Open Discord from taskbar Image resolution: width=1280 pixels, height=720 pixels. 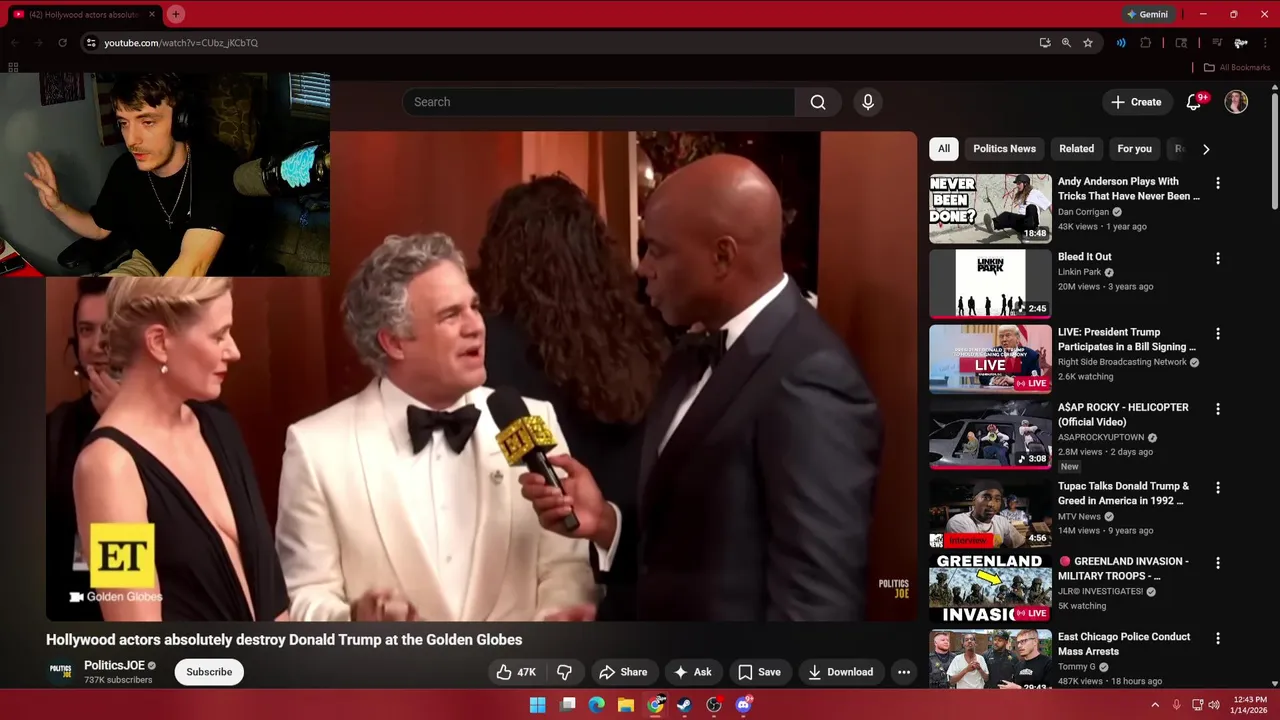pos(743,705)
